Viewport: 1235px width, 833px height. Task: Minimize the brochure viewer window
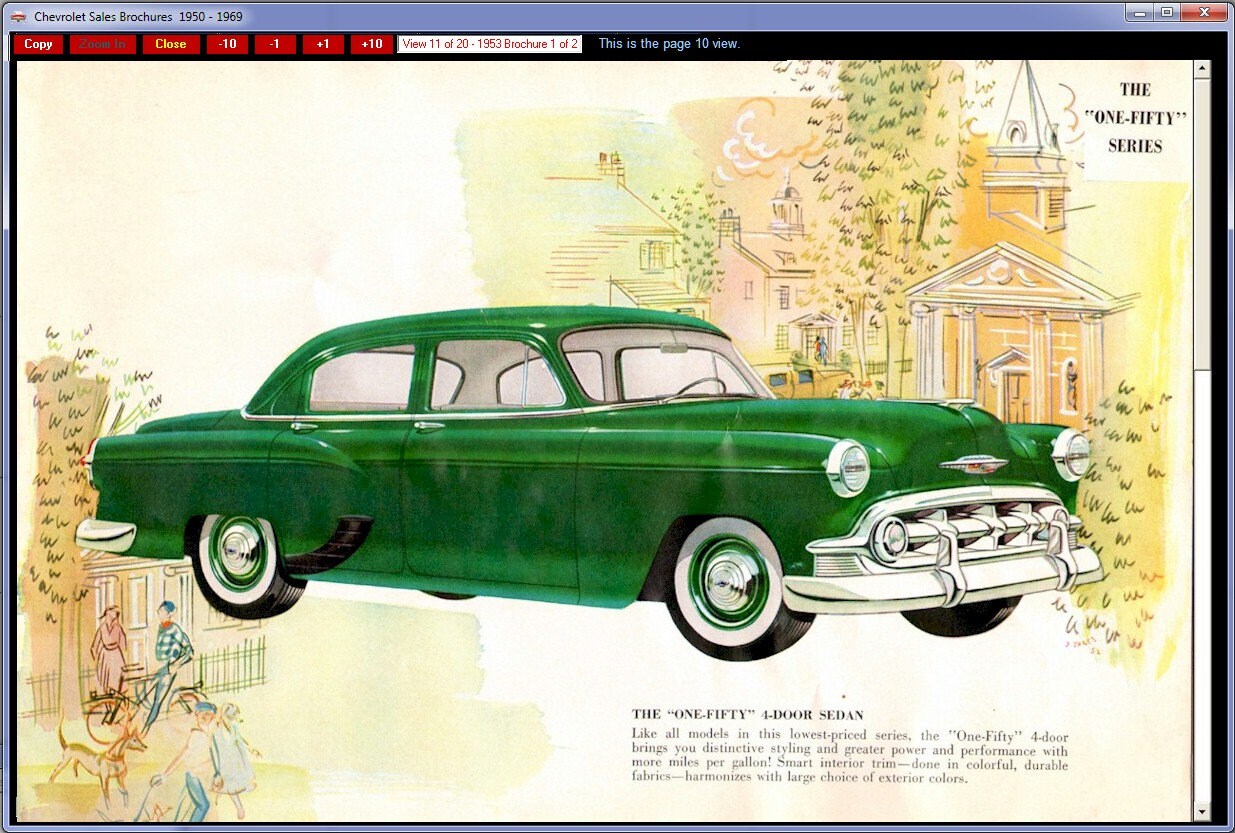(1138, 13)
